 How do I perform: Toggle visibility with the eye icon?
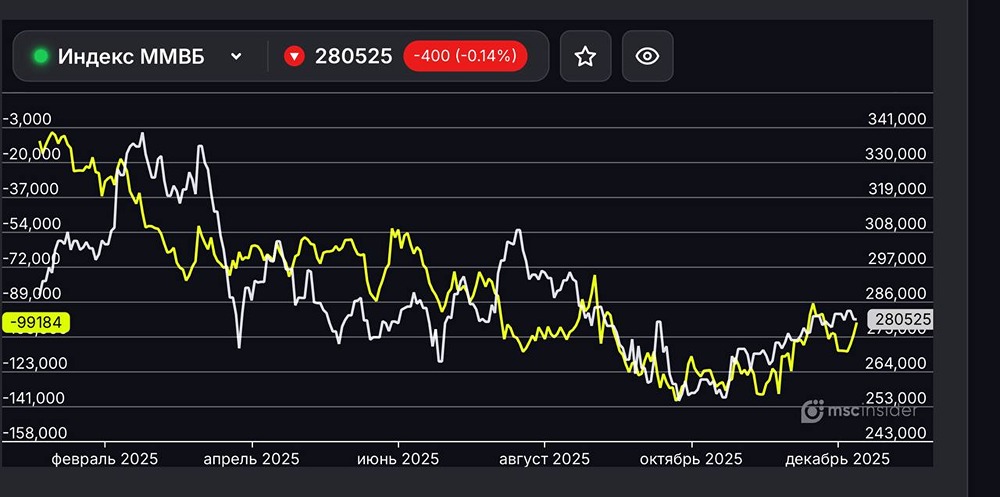647,56
